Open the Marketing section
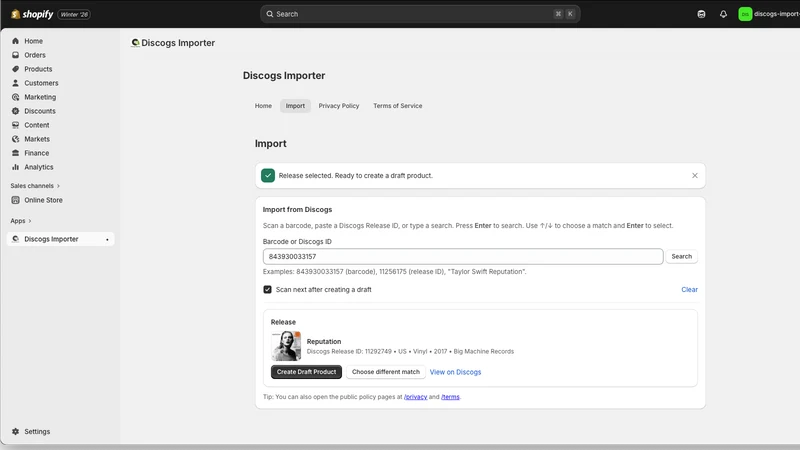Image resolution: width=800 pixels, height=450 pixels. (40, 97)
